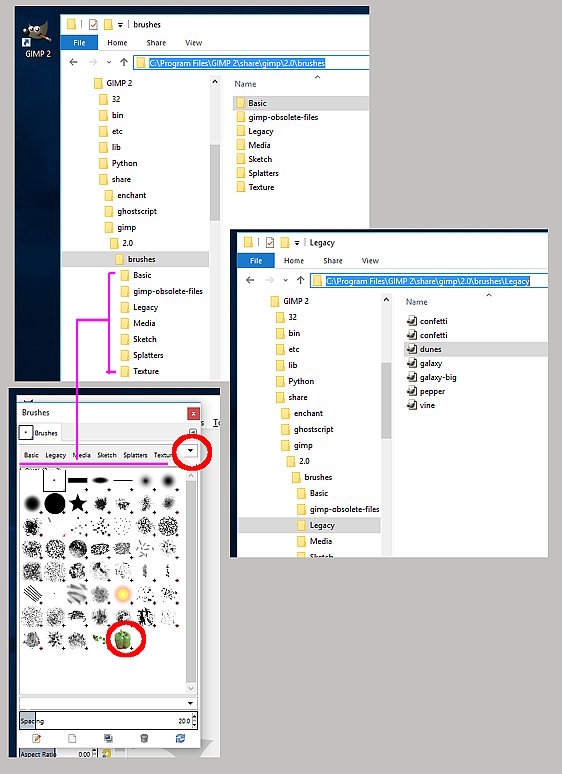Click the File button in Legacy window
562x774 pixels.
tap(256, 261)
